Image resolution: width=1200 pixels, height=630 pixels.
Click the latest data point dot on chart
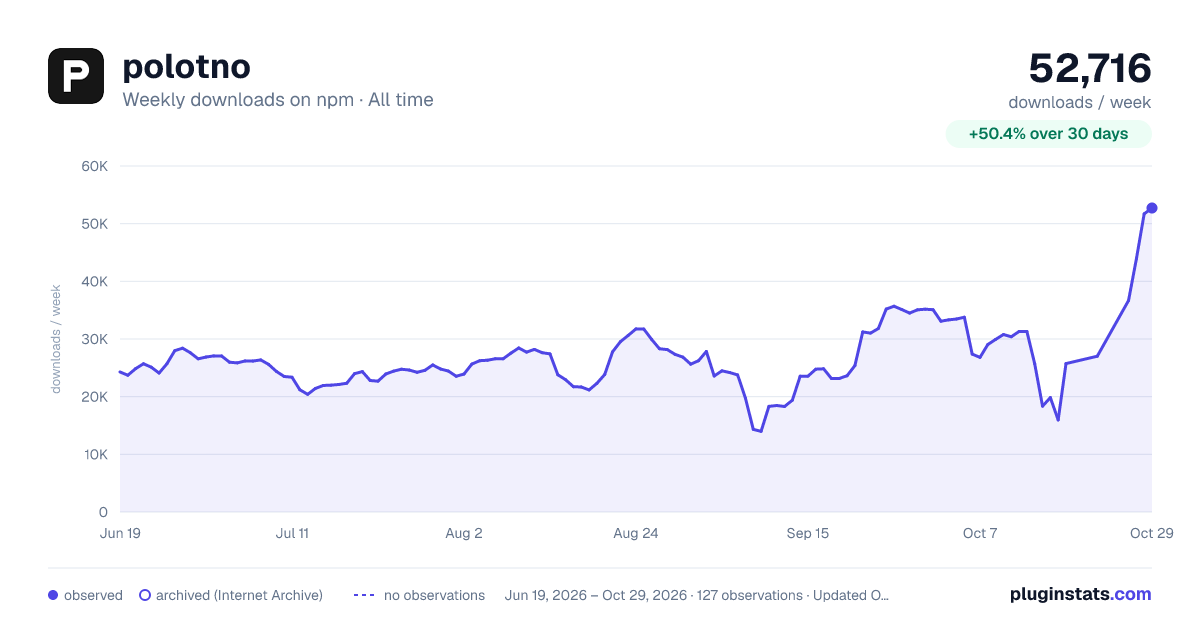pos(1152,208)
